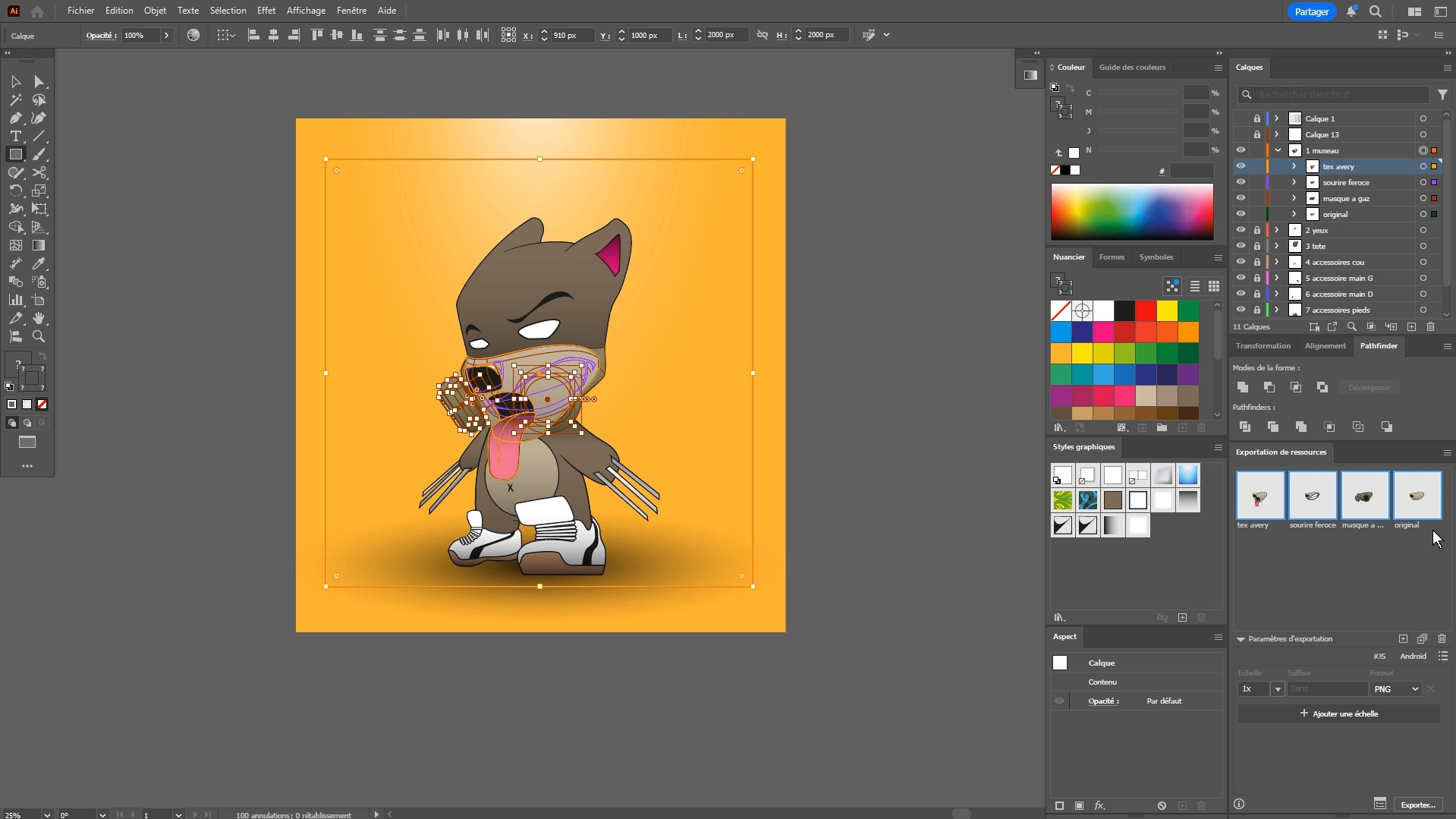The image size is (1456, 819).
Task: Select the Mesh tool
Action: tap(15, 245)
